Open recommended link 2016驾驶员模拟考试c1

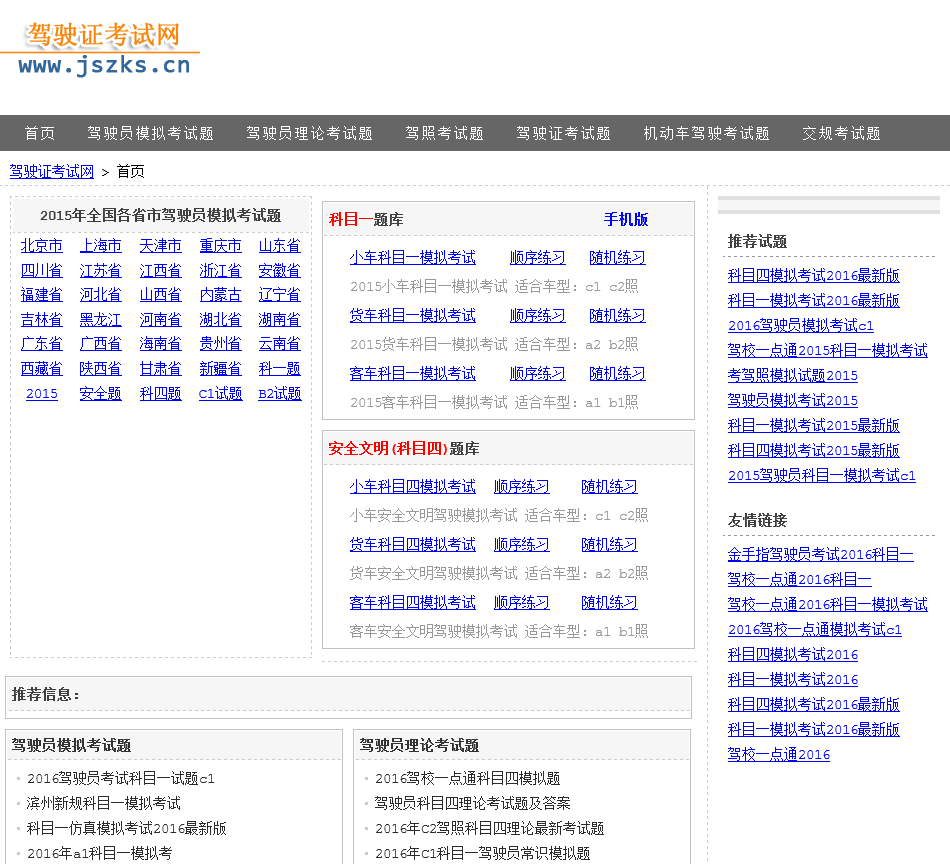click(x=800, y=325)
